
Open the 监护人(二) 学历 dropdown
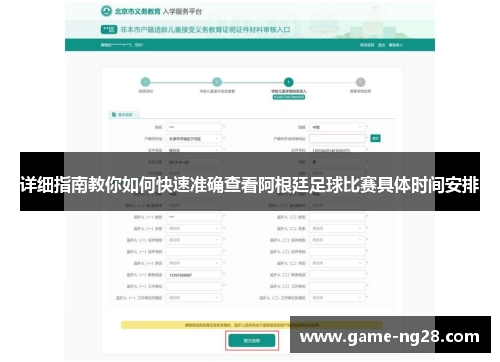(337, 263)
